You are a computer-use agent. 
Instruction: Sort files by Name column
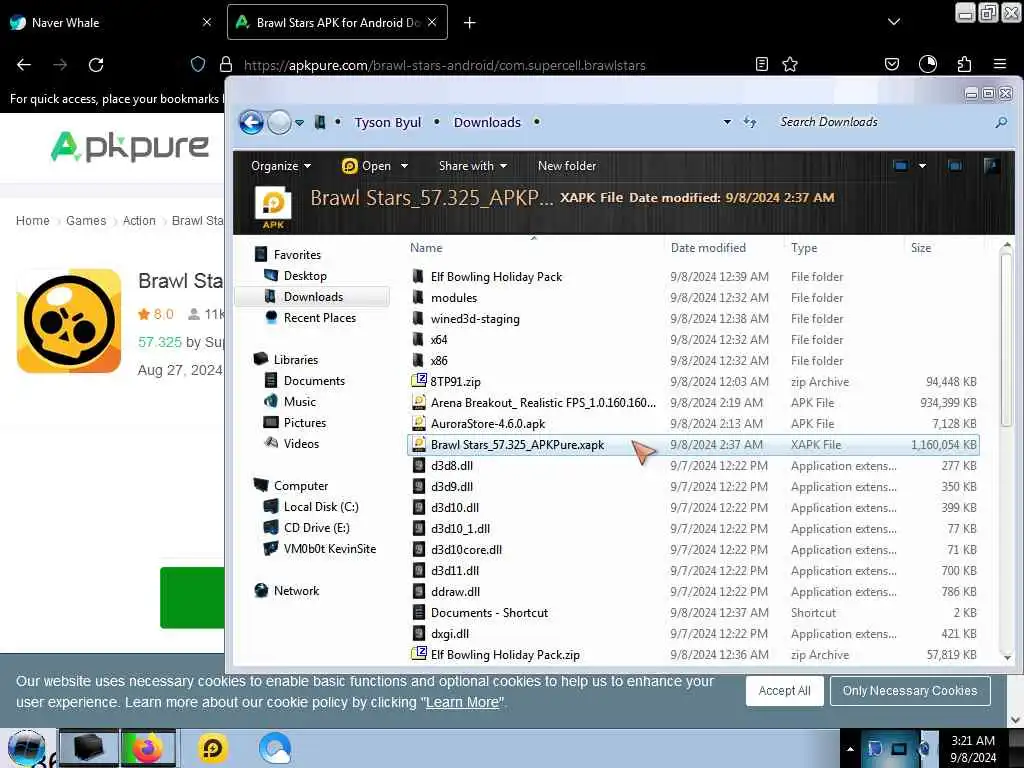[426, 248]
